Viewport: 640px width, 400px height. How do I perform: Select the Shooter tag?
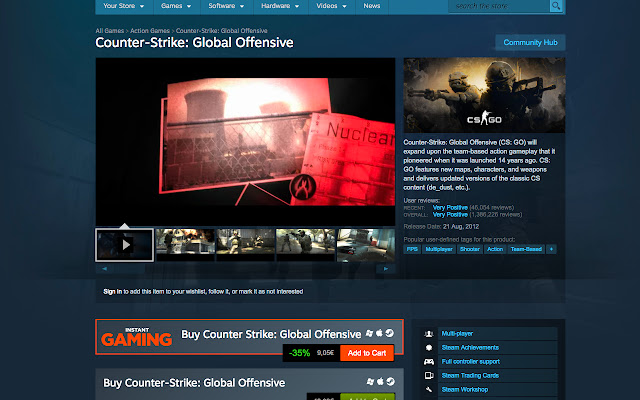click(470, 249)
